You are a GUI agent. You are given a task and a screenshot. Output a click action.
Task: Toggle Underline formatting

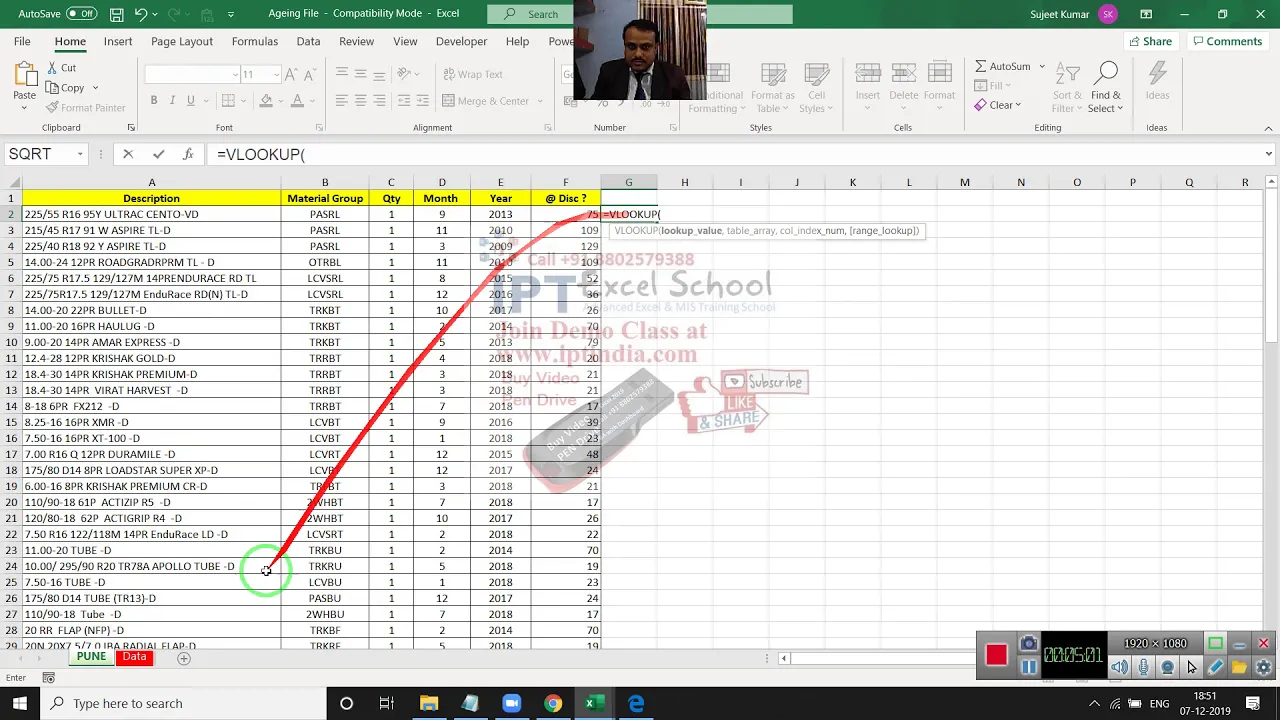191,101
